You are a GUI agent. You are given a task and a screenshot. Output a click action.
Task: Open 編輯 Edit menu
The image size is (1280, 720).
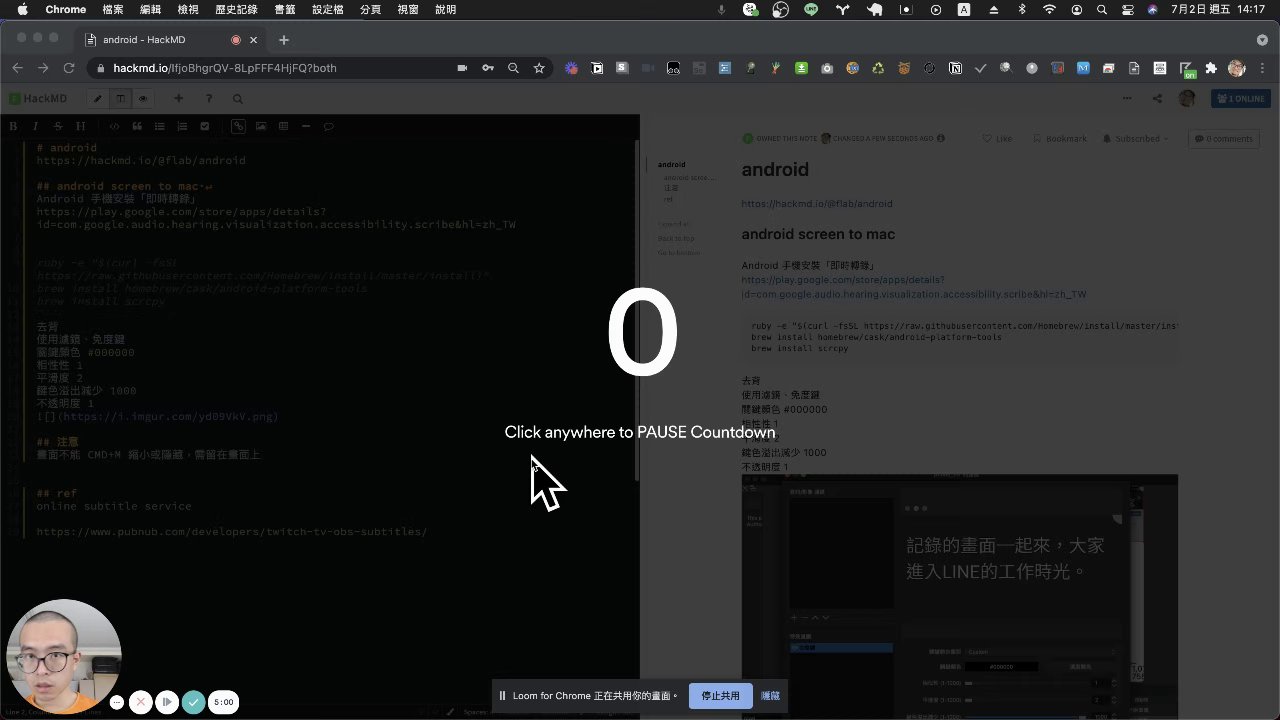click(x=150, y=9)
